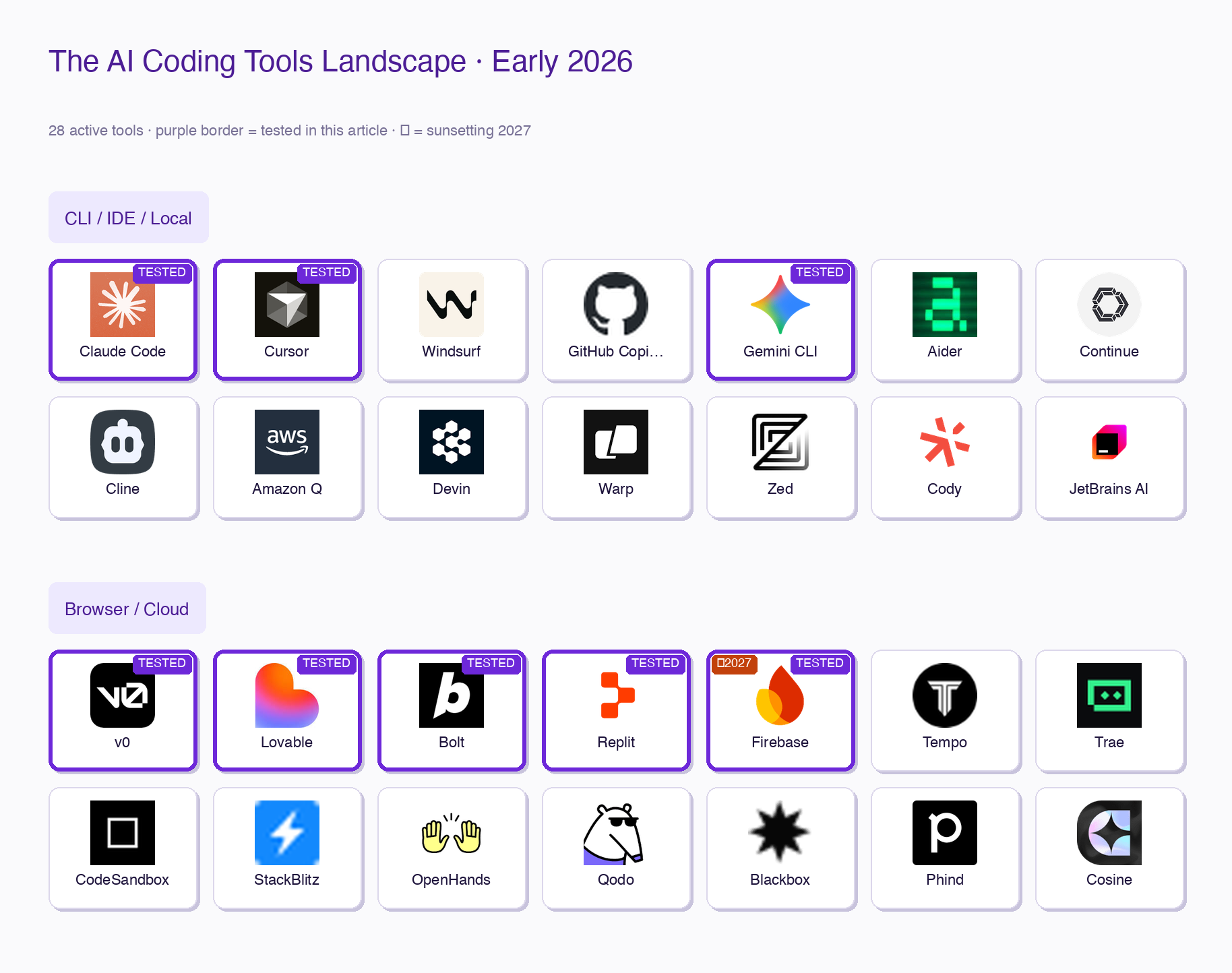Click the Devin hexagon cluster icon

[x=452, y=442]
